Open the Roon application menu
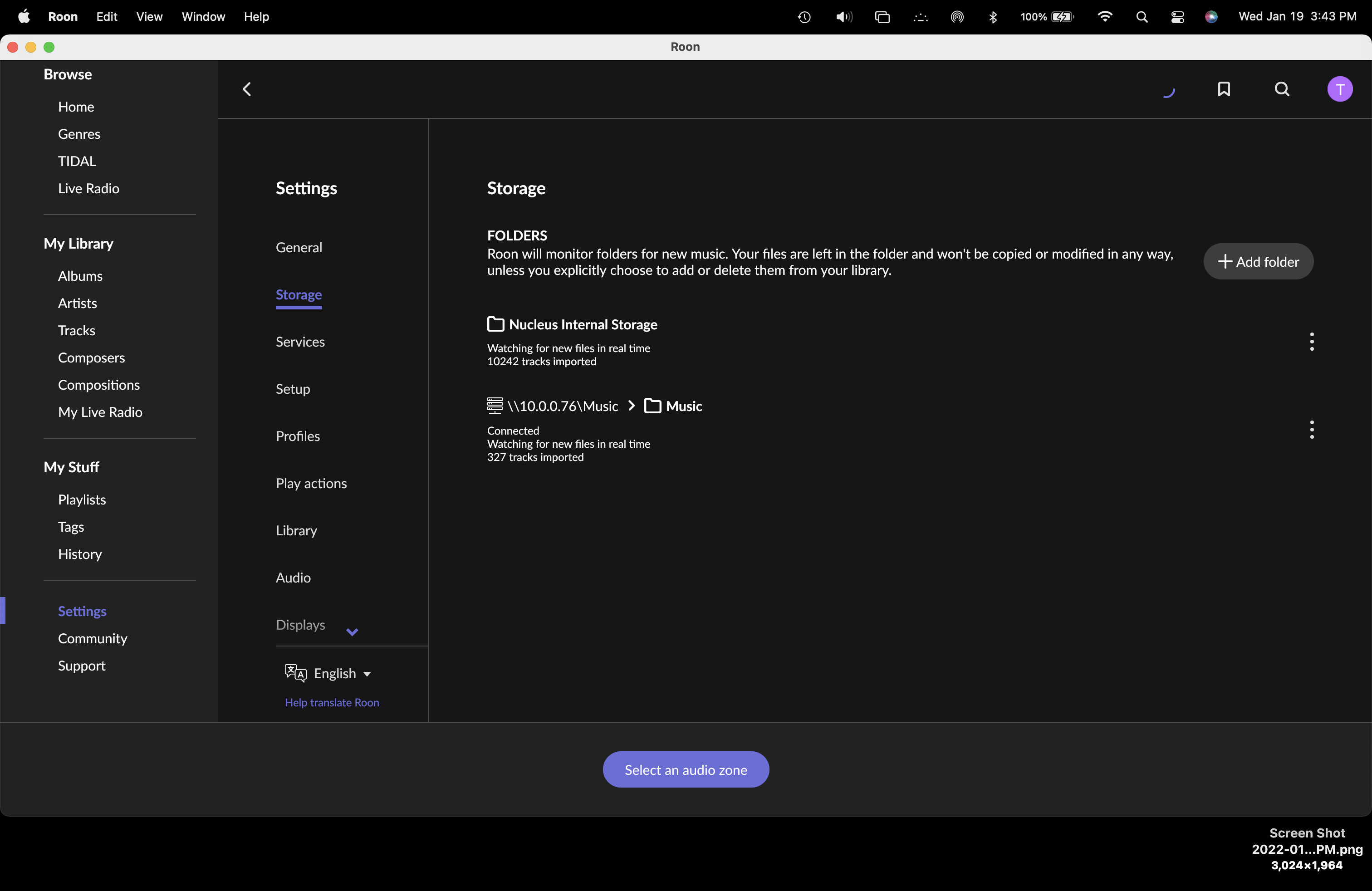Viewport: 1372px width, 891px height. point(63,16)
